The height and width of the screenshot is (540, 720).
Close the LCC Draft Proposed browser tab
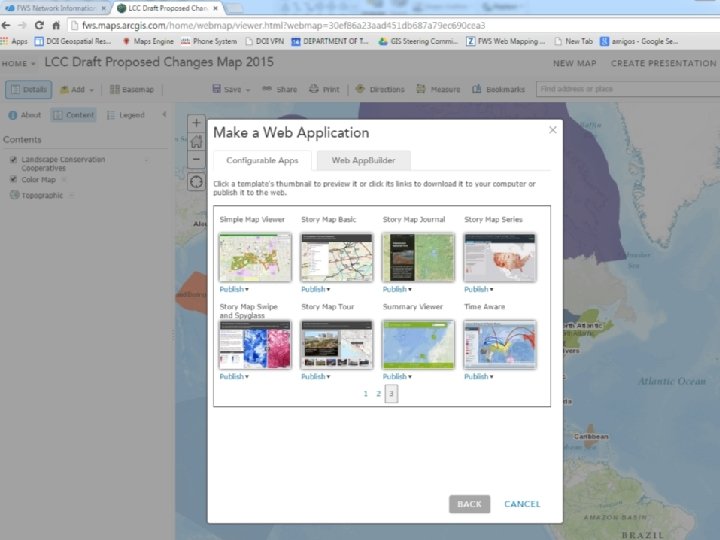coord(214,8)
